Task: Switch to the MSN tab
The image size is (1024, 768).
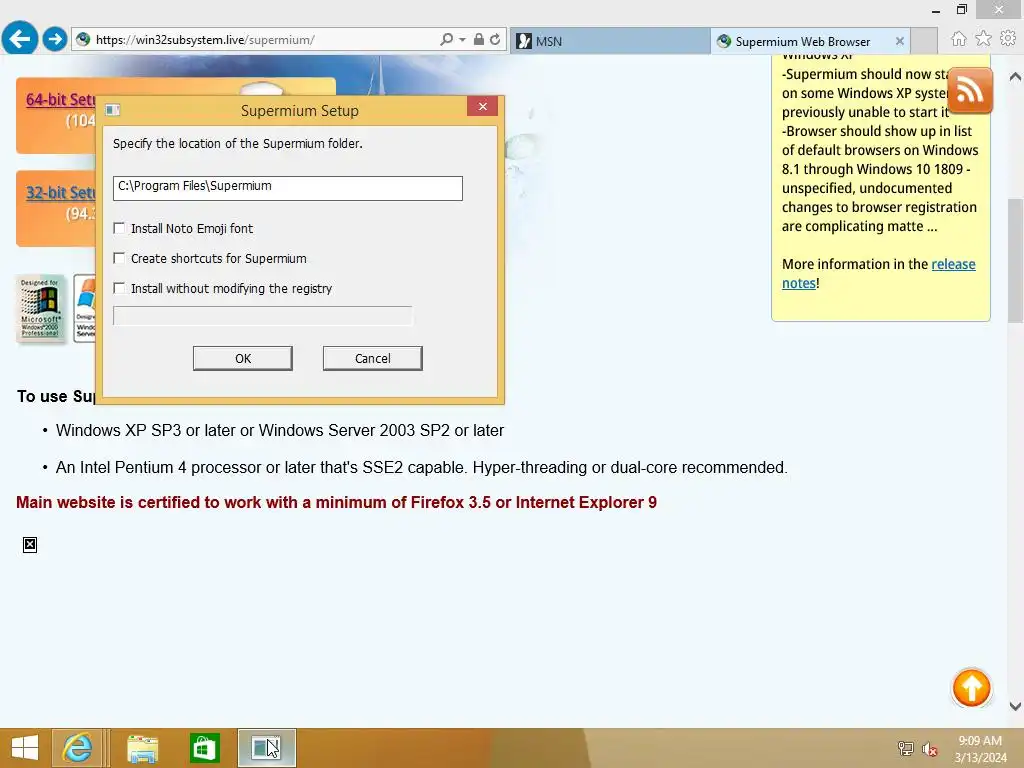Action: click(609, 41)
